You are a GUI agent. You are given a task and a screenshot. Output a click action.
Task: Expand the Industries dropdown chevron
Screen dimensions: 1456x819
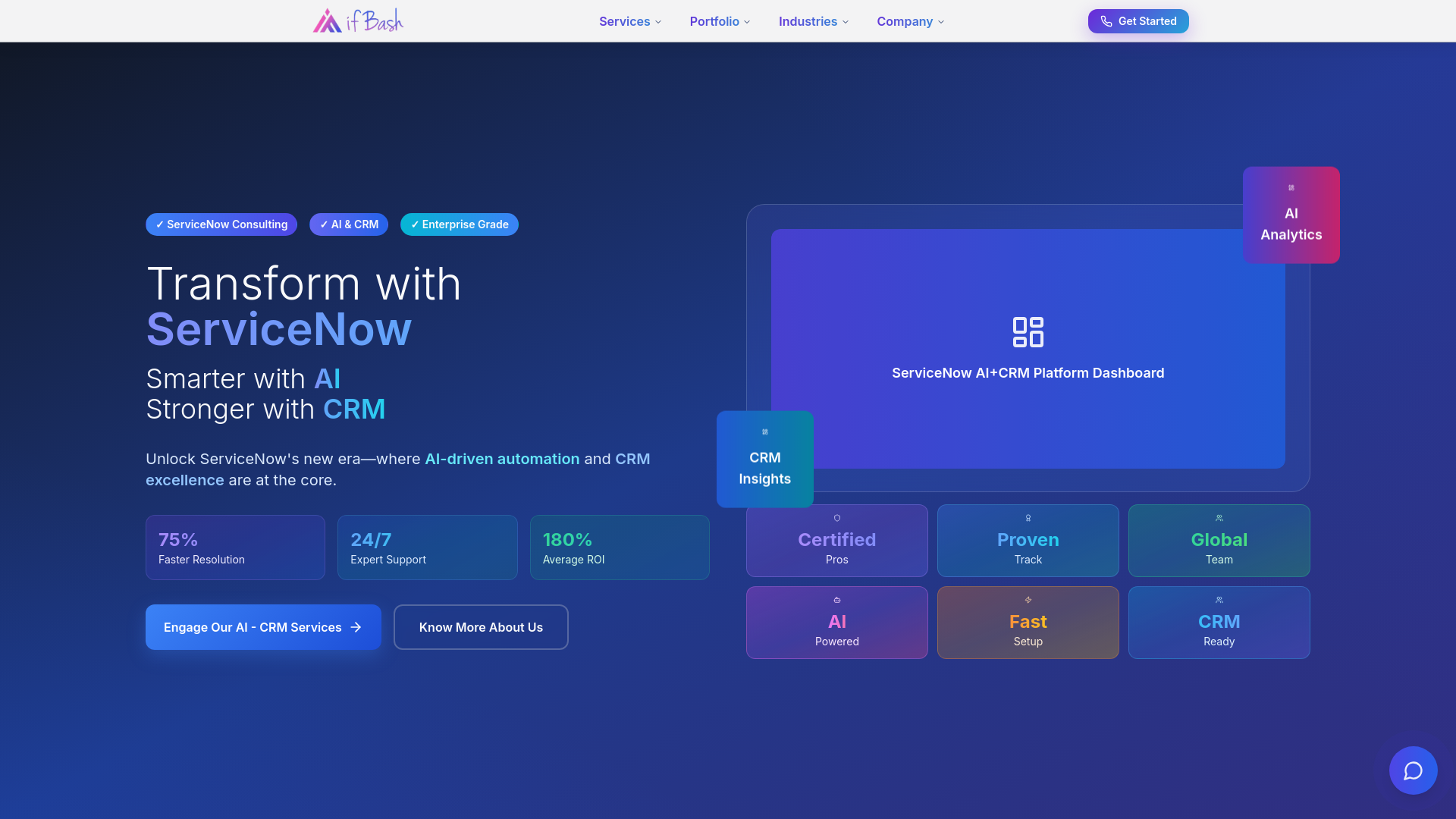click(x=846, y=22)
